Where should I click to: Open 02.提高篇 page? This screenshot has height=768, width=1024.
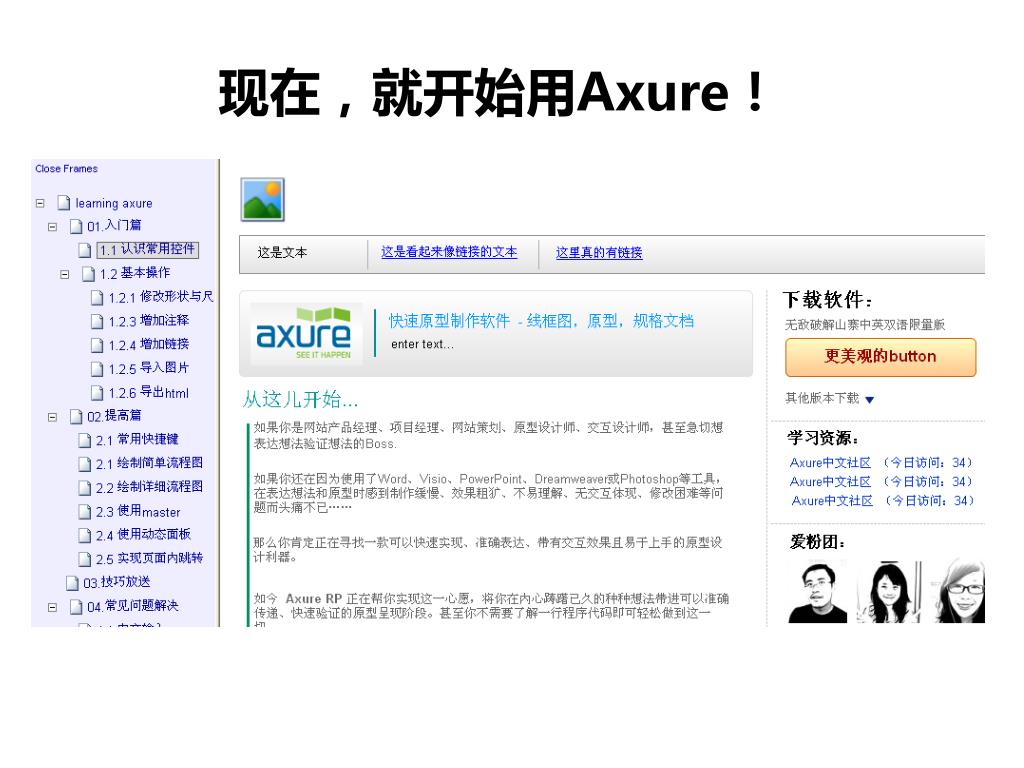(x=114, y=416)
